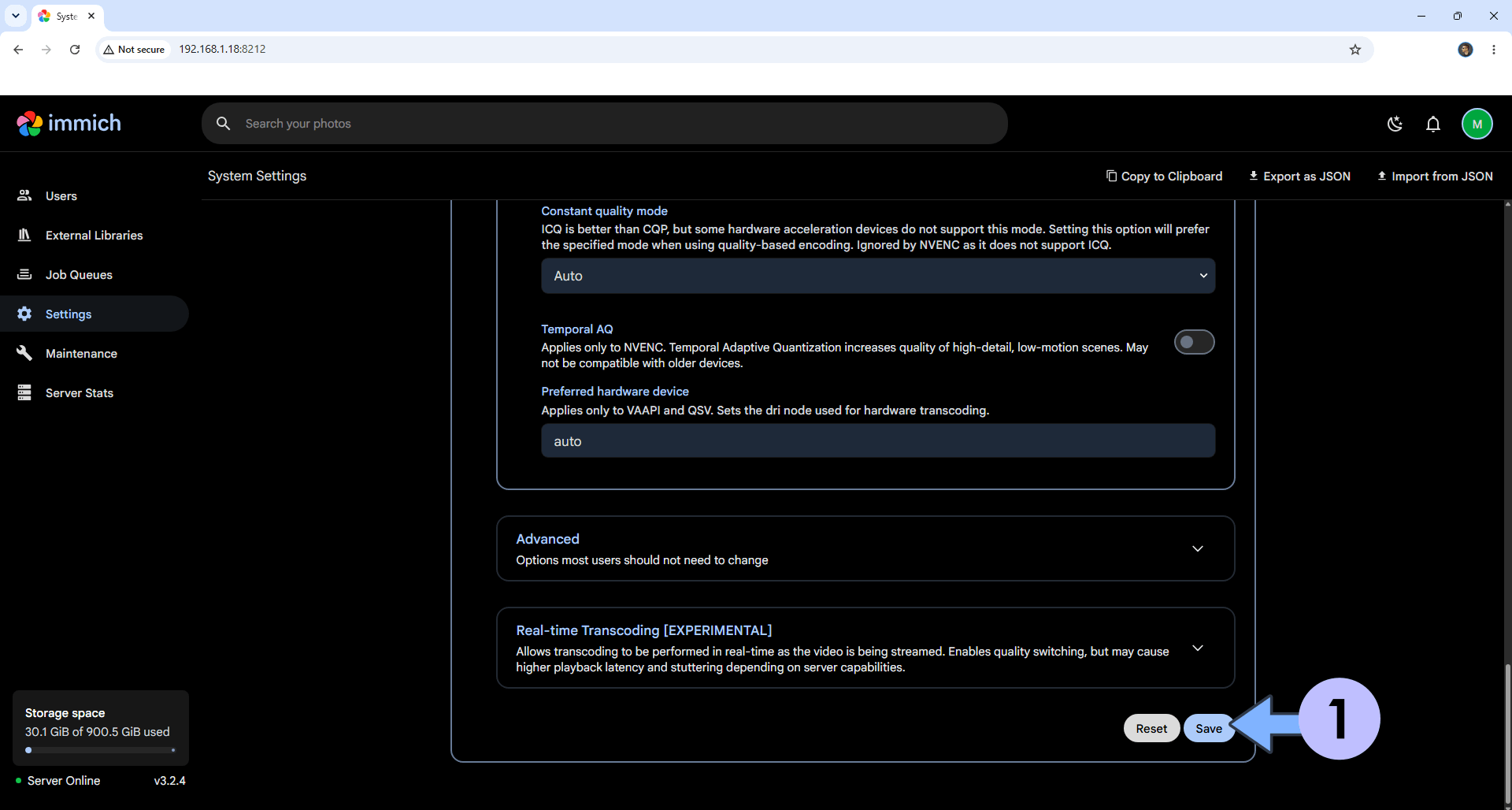Click Copy to Clipboard
The image size is (1512, 810).
(1164, 176)
